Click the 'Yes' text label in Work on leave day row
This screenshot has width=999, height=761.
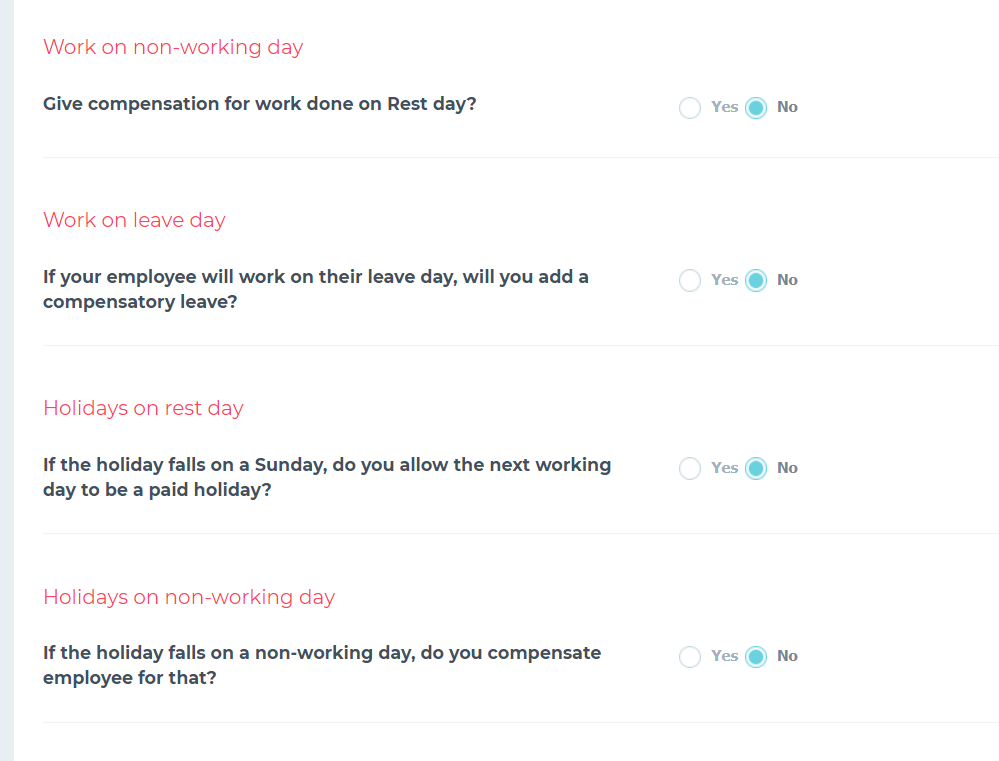(724, 280)
